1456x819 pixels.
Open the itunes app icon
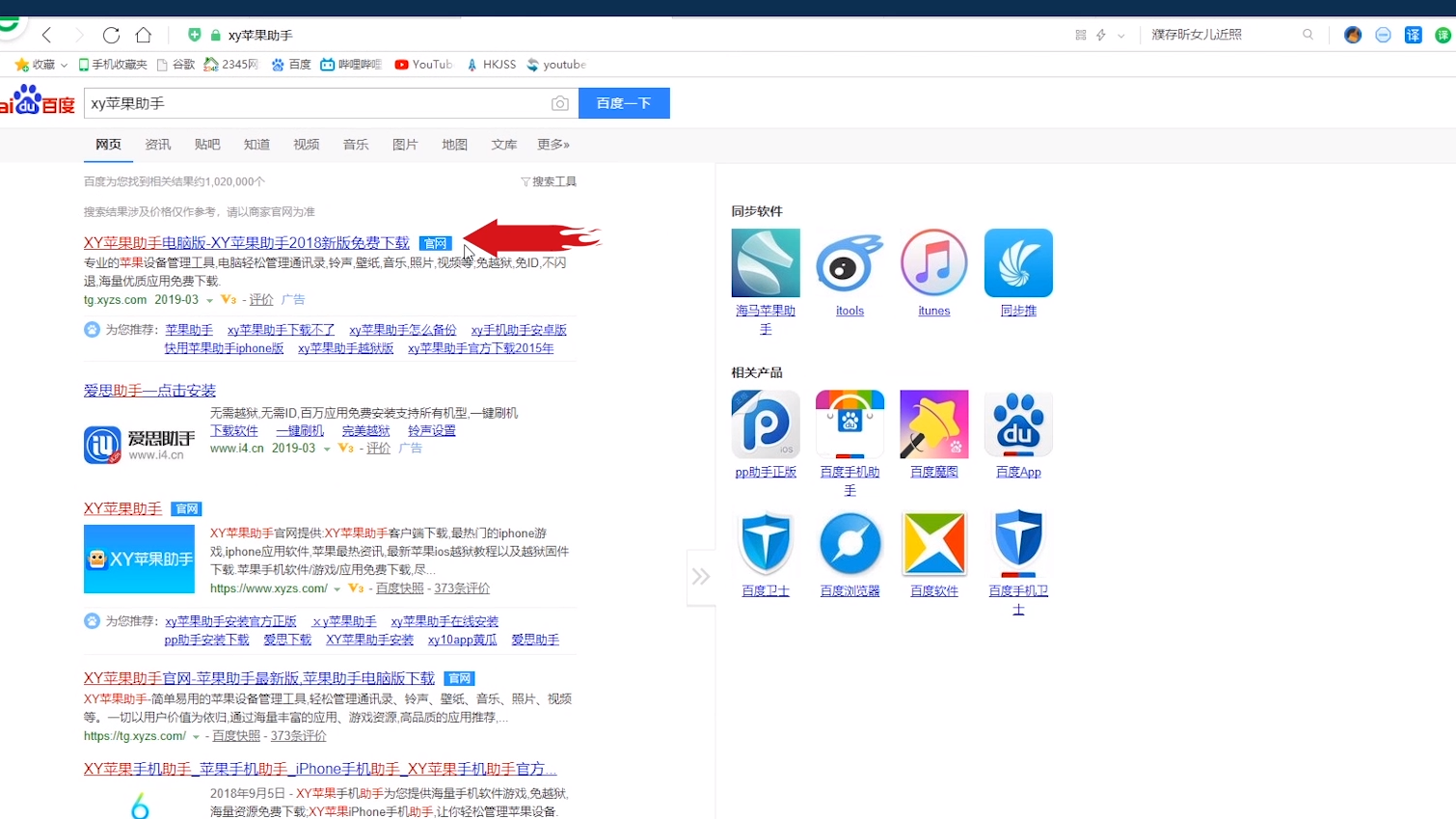(933, 262)
